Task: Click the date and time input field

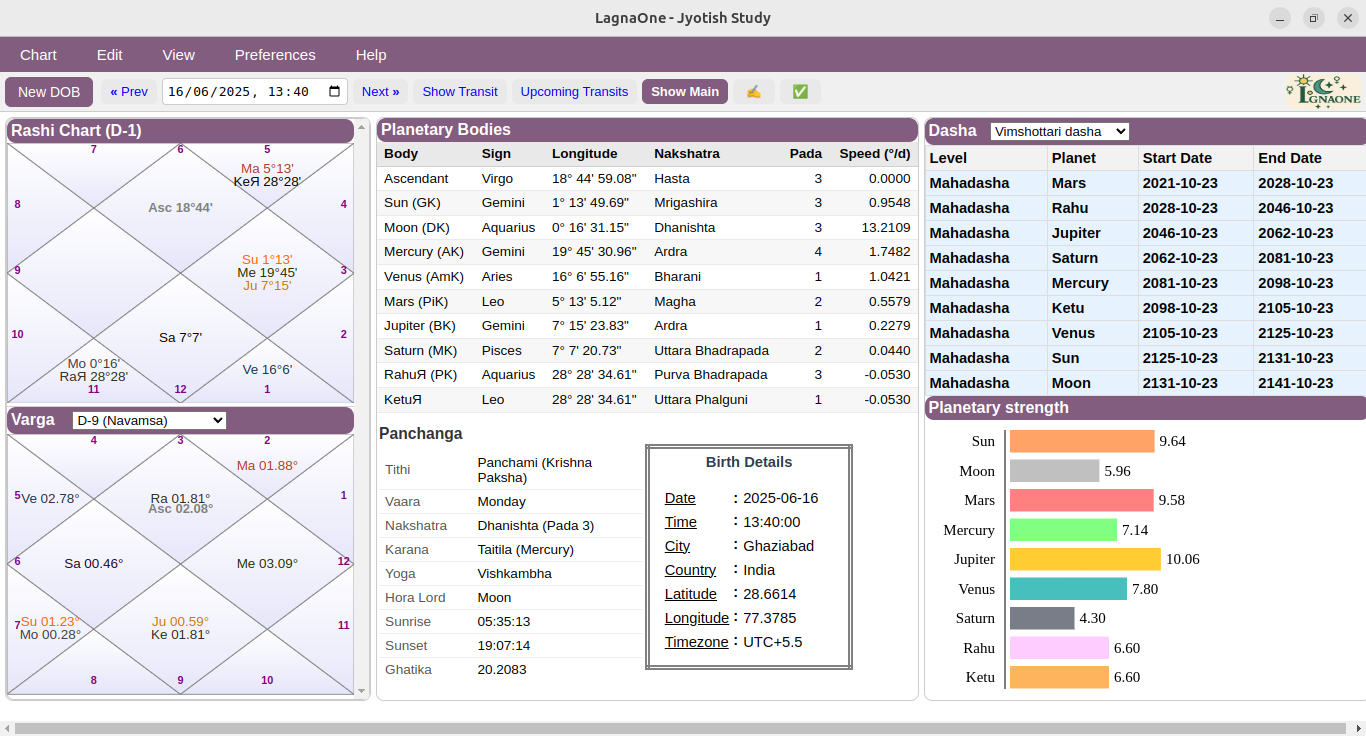Action: tap(255, 91)
